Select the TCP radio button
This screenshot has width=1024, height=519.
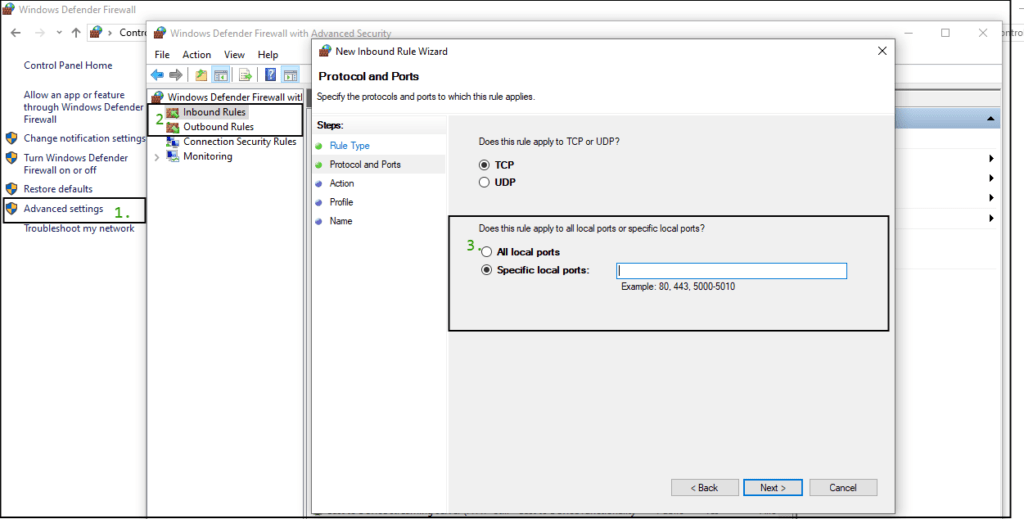[x=484, y=165]
